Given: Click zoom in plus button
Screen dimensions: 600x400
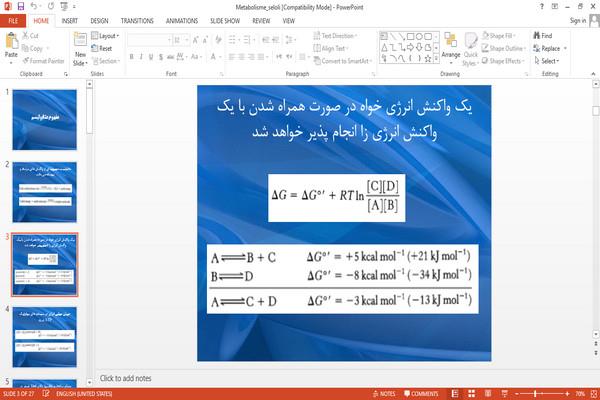Looking at the screenshot, I should 567,393.
